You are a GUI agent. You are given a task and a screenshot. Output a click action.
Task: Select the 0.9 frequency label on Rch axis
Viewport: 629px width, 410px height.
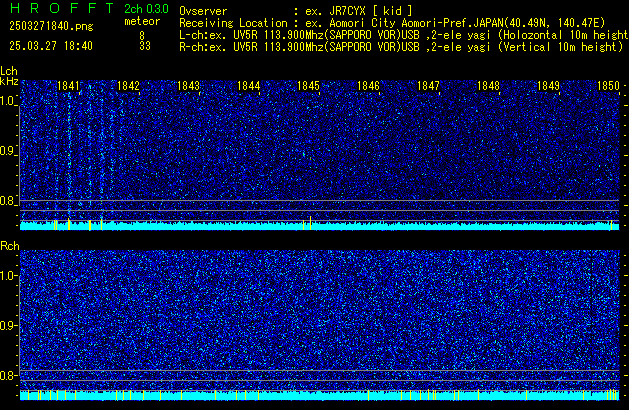pos(8,325)
